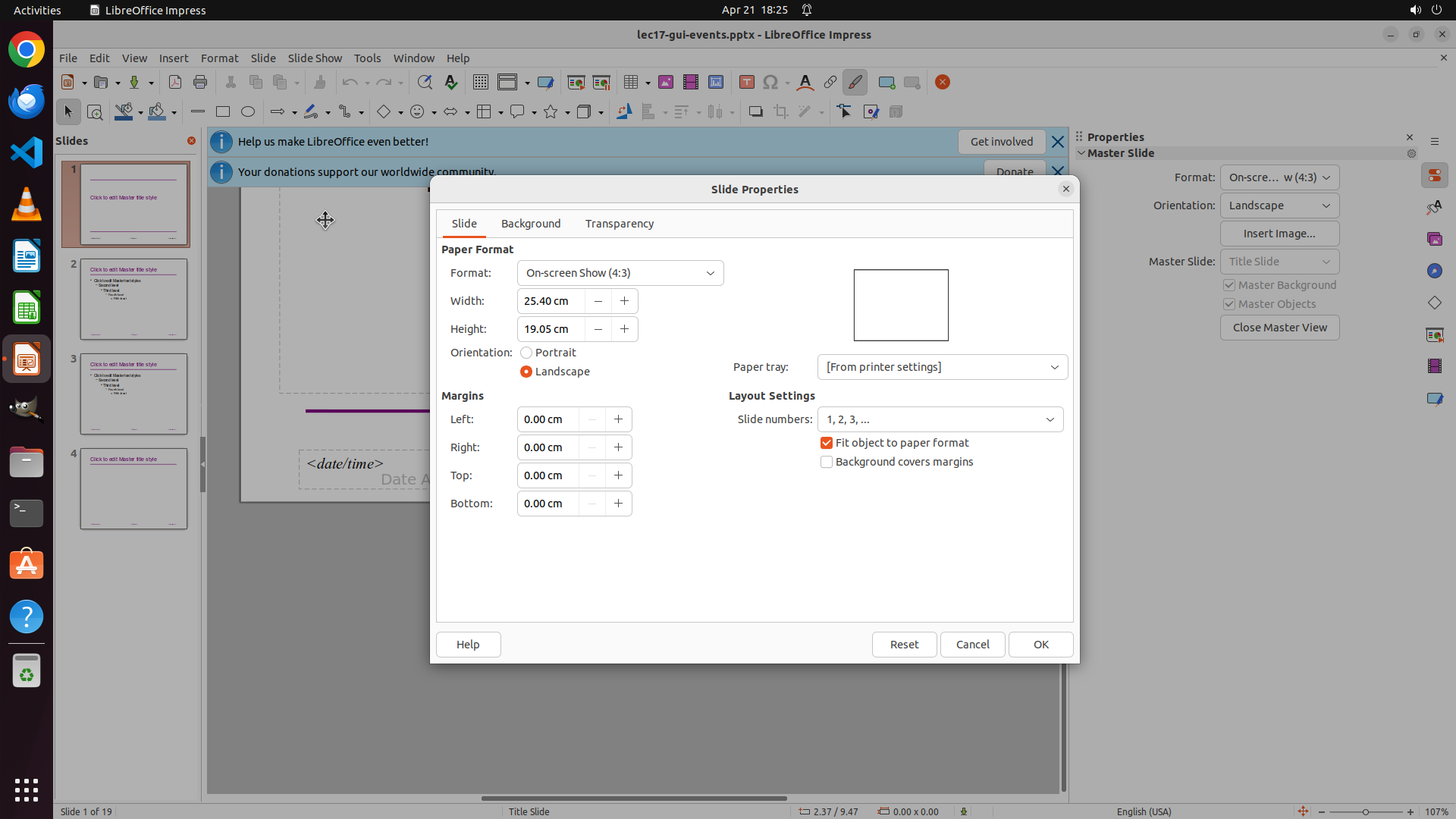1456x819 pixels.
Task: Uncheck Fit object to paper format
Action: [827, 443]
